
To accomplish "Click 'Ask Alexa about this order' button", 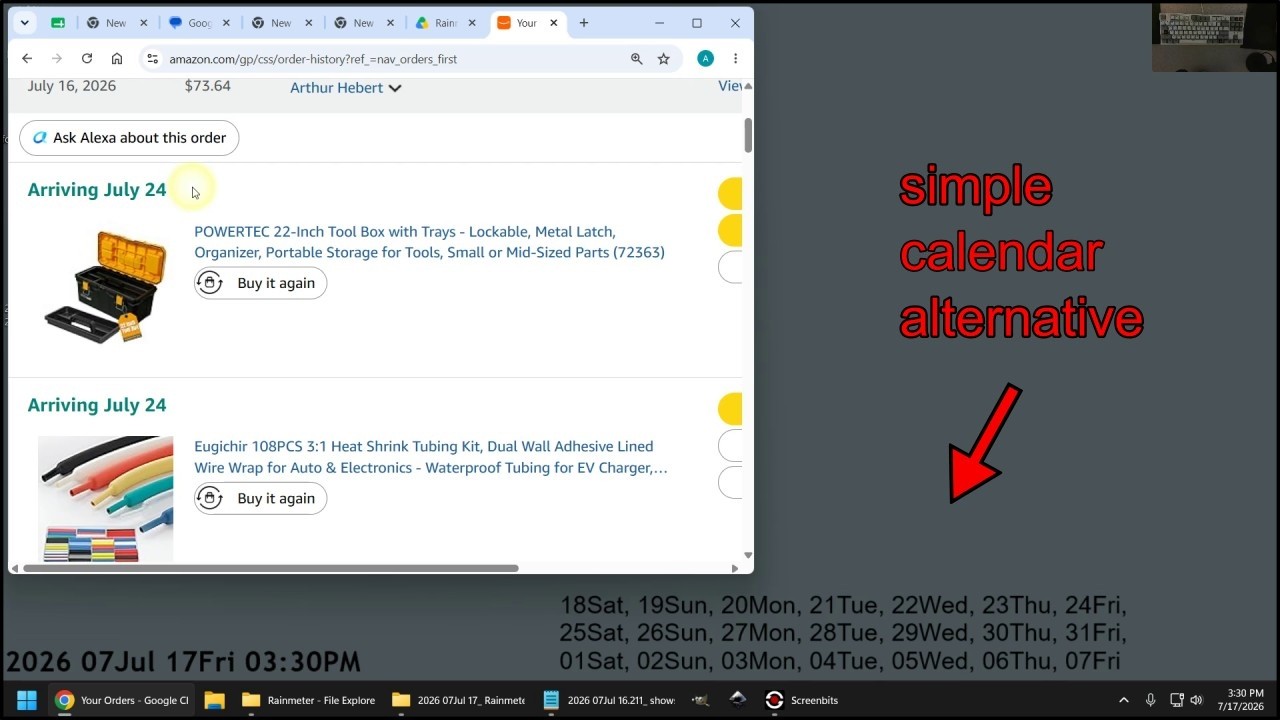I will pyautogui.click(x=129, y=138).
